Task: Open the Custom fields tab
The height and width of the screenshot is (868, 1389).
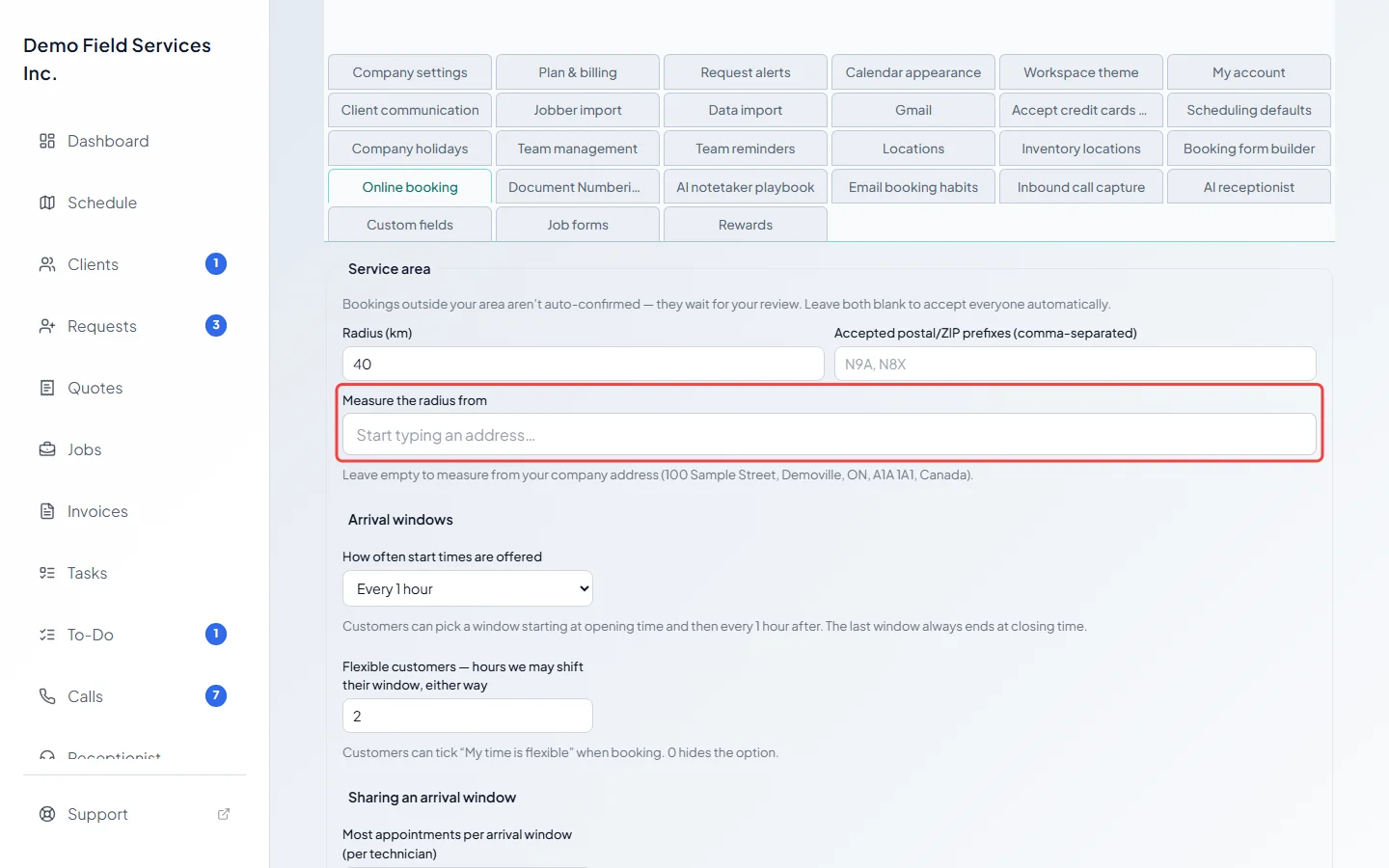Action: click(x=410, y=225)
